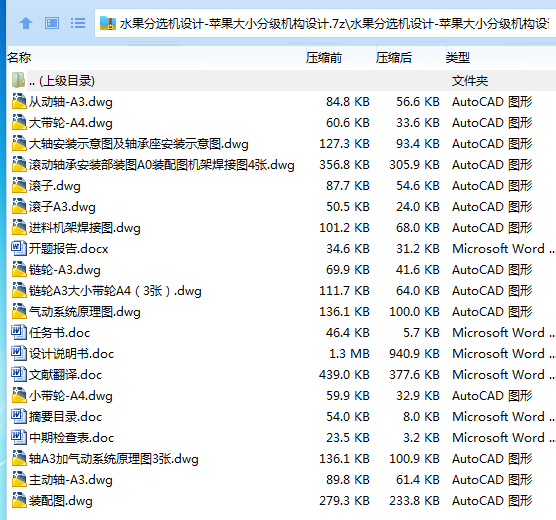The width and height of the screenshot is (556, 520).
Task: Go up one directory with the arrow icon
Action: point(26,23)
